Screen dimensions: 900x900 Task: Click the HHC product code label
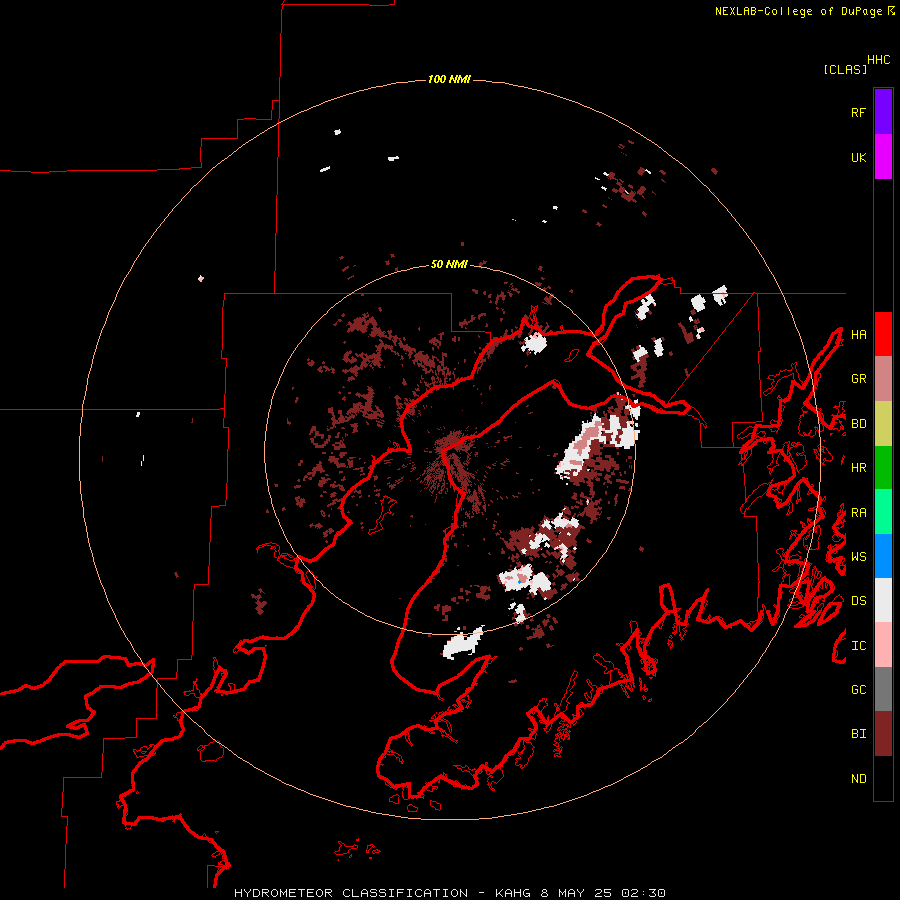pos(879,60)
